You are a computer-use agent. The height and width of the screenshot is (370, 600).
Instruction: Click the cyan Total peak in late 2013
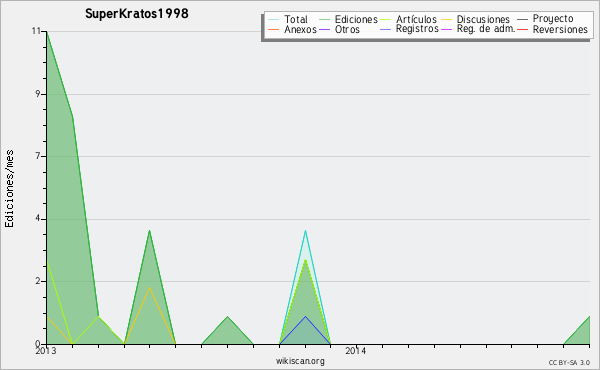[x=305, y=231]
